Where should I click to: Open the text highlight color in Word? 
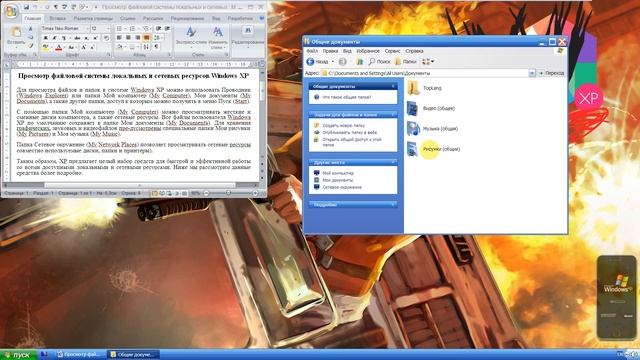pos(45,47)
